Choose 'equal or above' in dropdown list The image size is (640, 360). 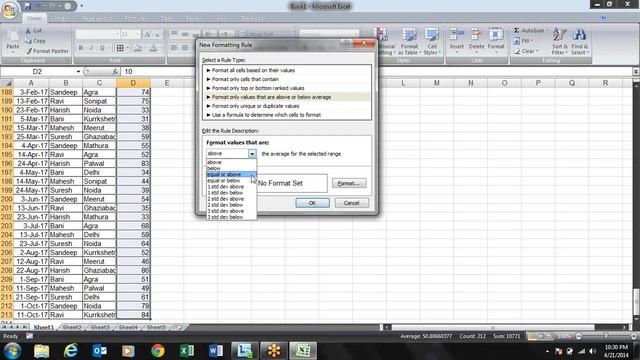(x=231, y=174)
